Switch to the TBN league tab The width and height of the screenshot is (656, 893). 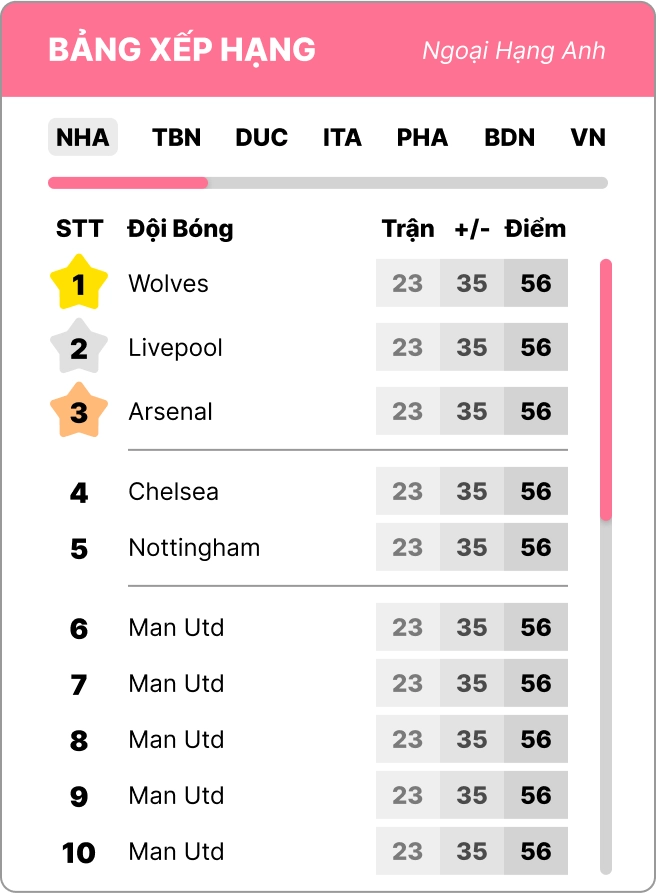click(177, 137)
